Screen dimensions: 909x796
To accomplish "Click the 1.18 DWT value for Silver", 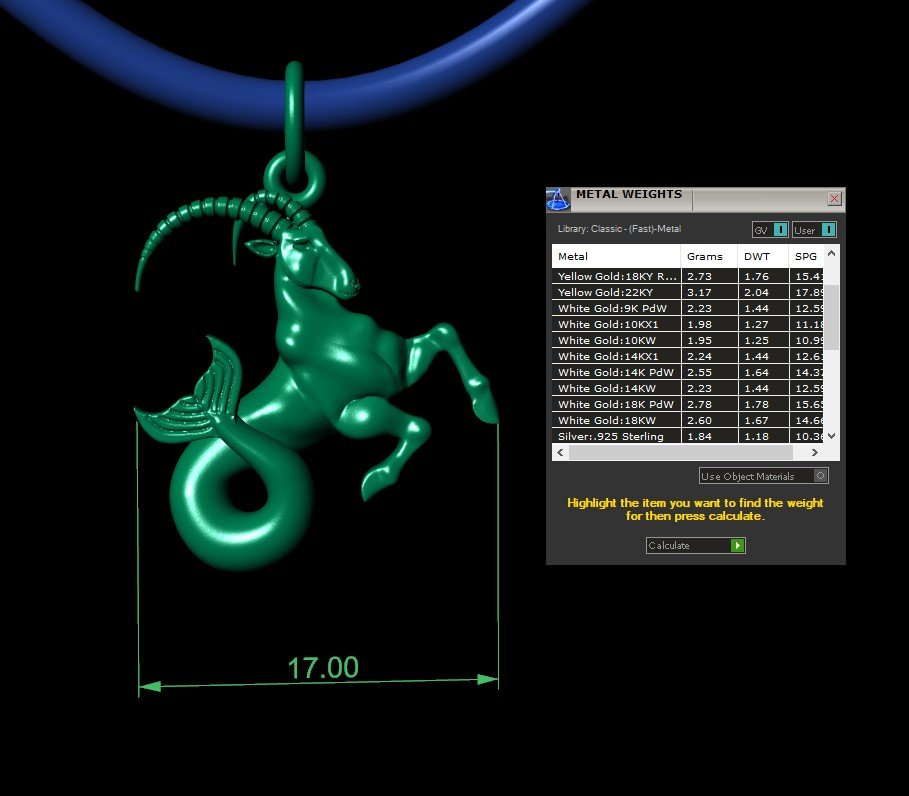I will point(756,437).
